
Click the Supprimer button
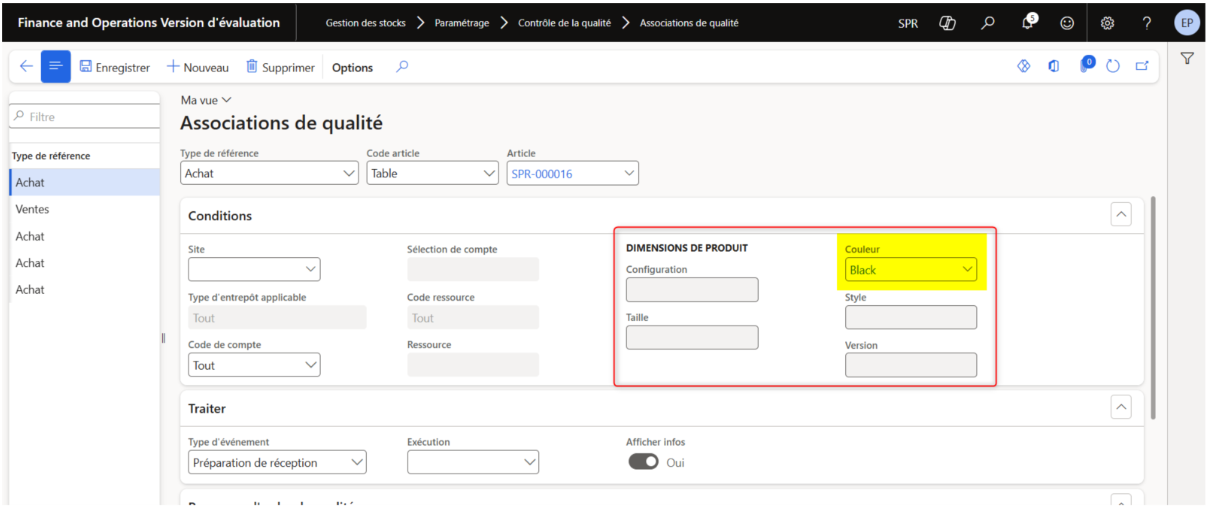click(280, 67)
